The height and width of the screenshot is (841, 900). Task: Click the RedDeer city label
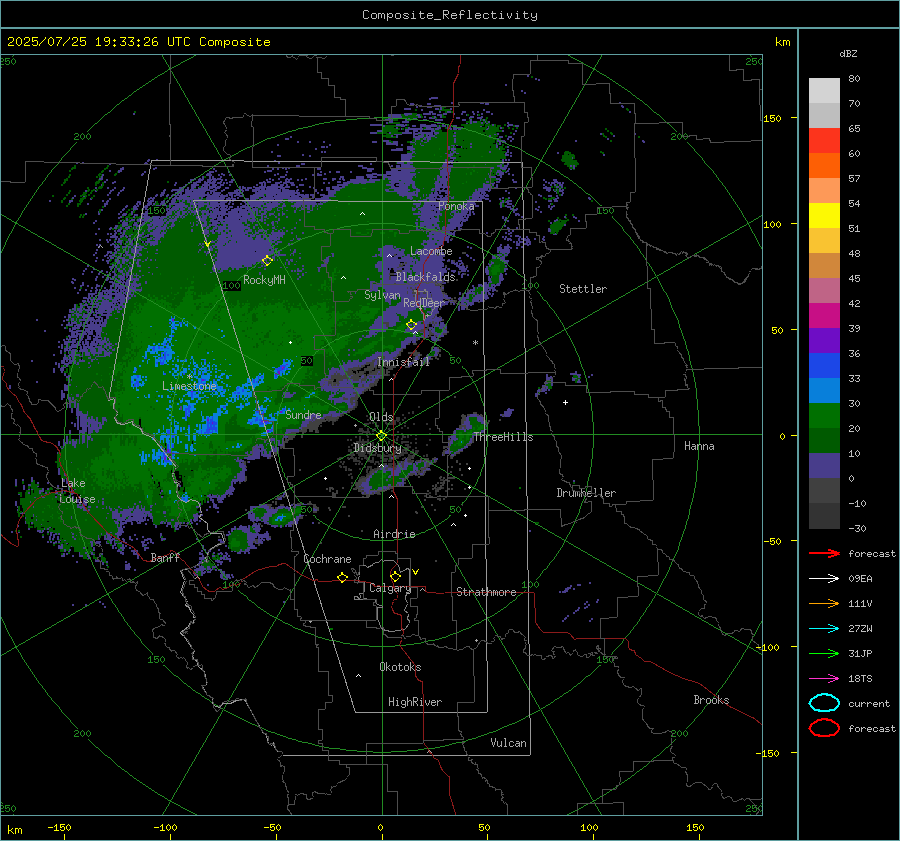click(424, 303)
